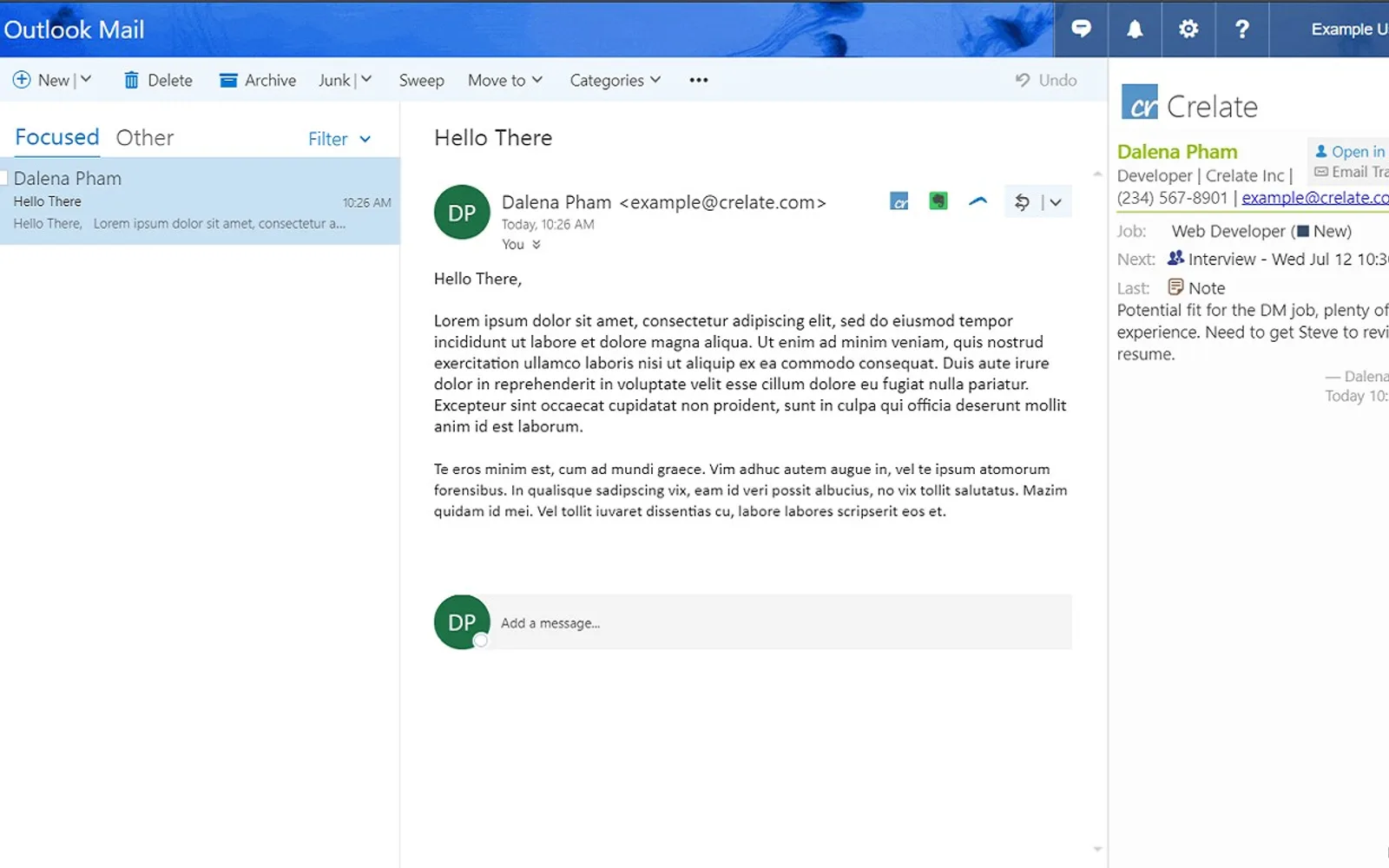Open the Example User account menu
Viewport: 1389px width, 868px height.
[x=1350, y=29]
